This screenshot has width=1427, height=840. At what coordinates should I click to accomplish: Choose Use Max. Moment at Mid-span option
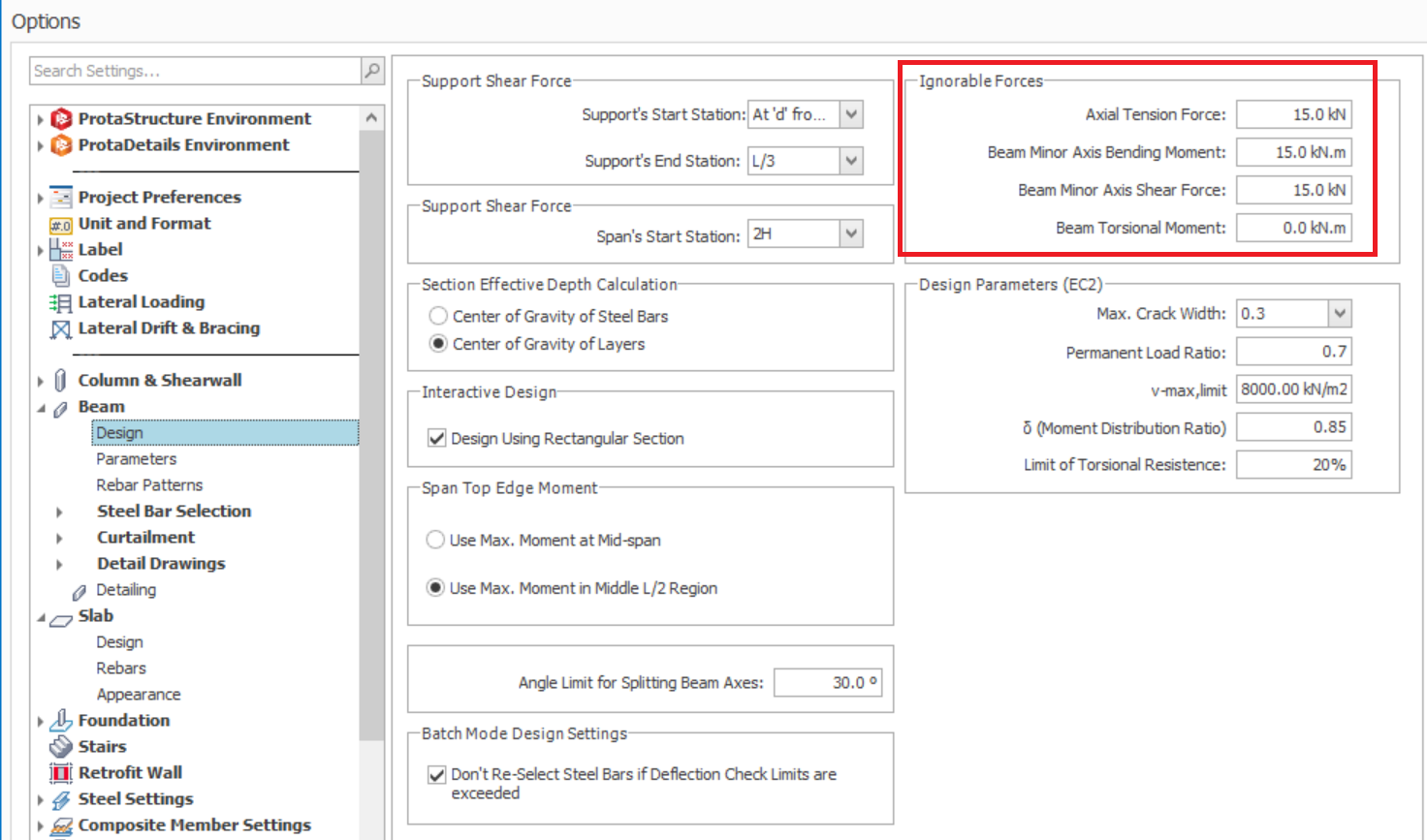point(436,540)
